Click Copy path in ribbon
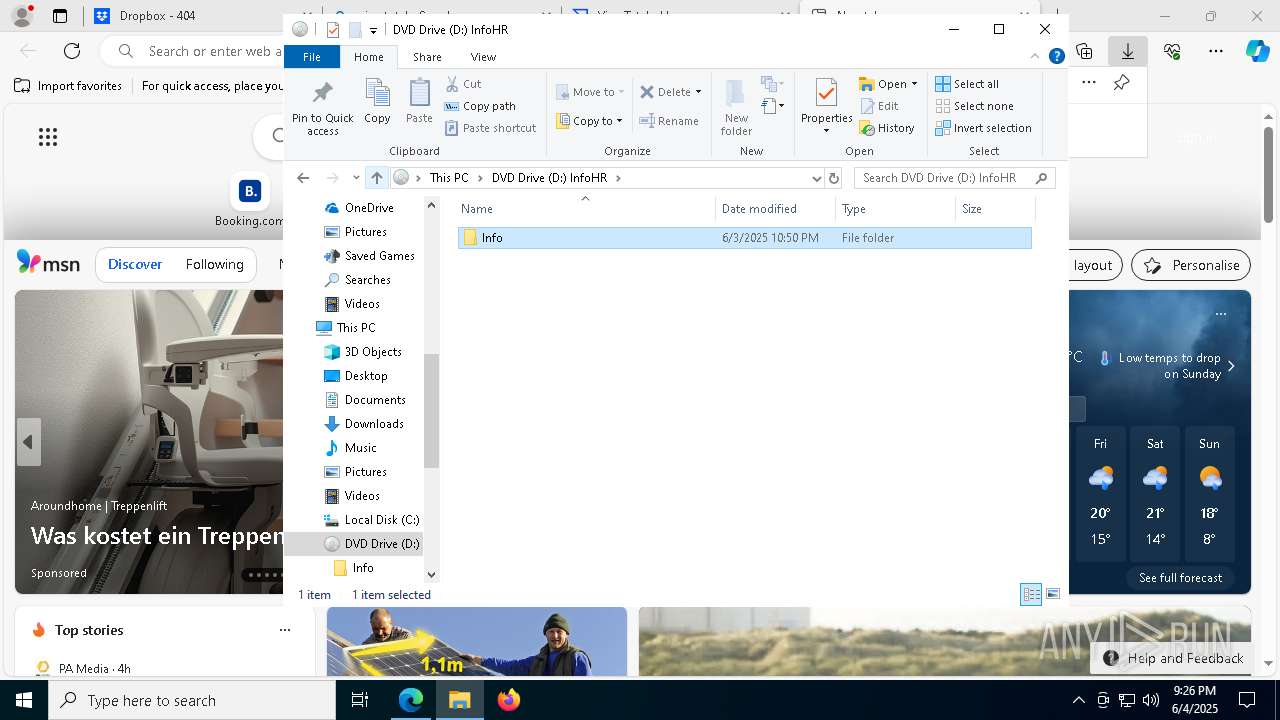The height and width of the screenshot is (720, 1280). pos(480,106)
